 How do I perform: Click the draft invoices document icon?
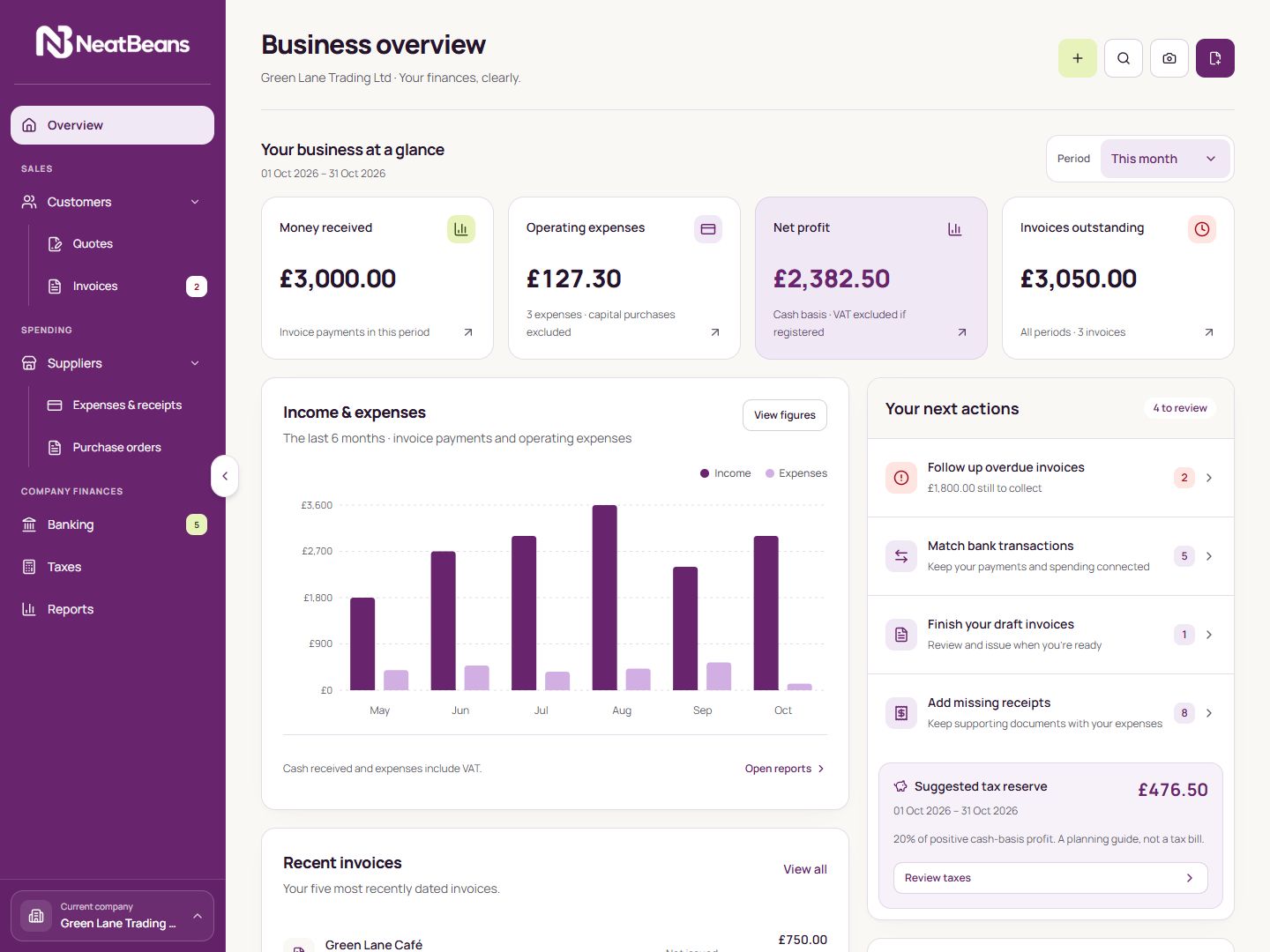pyautogui.click(x=901, y=635)
